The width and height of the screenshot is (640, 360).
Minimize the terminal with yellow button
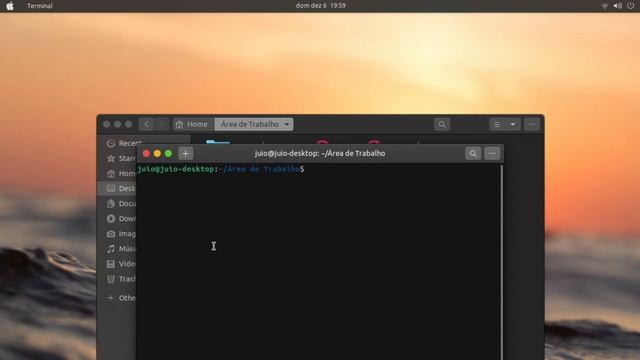[x=157, y=153]
